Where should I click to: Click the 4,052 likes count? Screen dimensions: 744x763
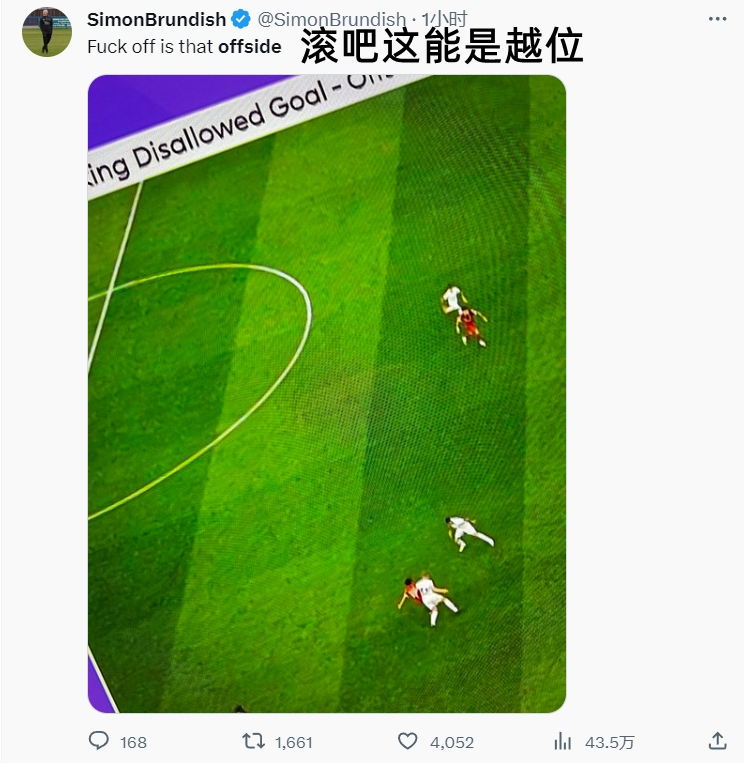tap(452, 742)
